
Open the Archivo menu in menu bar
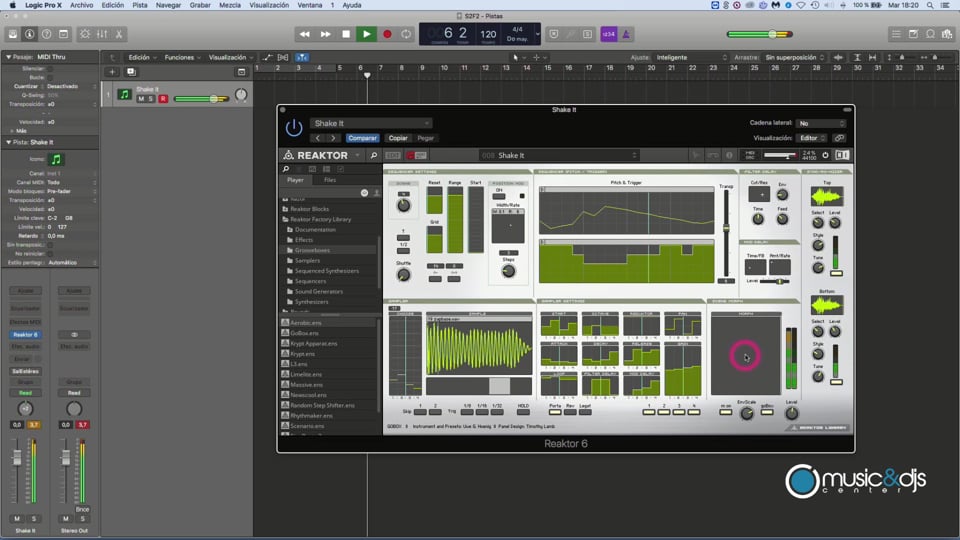(81, 5)
